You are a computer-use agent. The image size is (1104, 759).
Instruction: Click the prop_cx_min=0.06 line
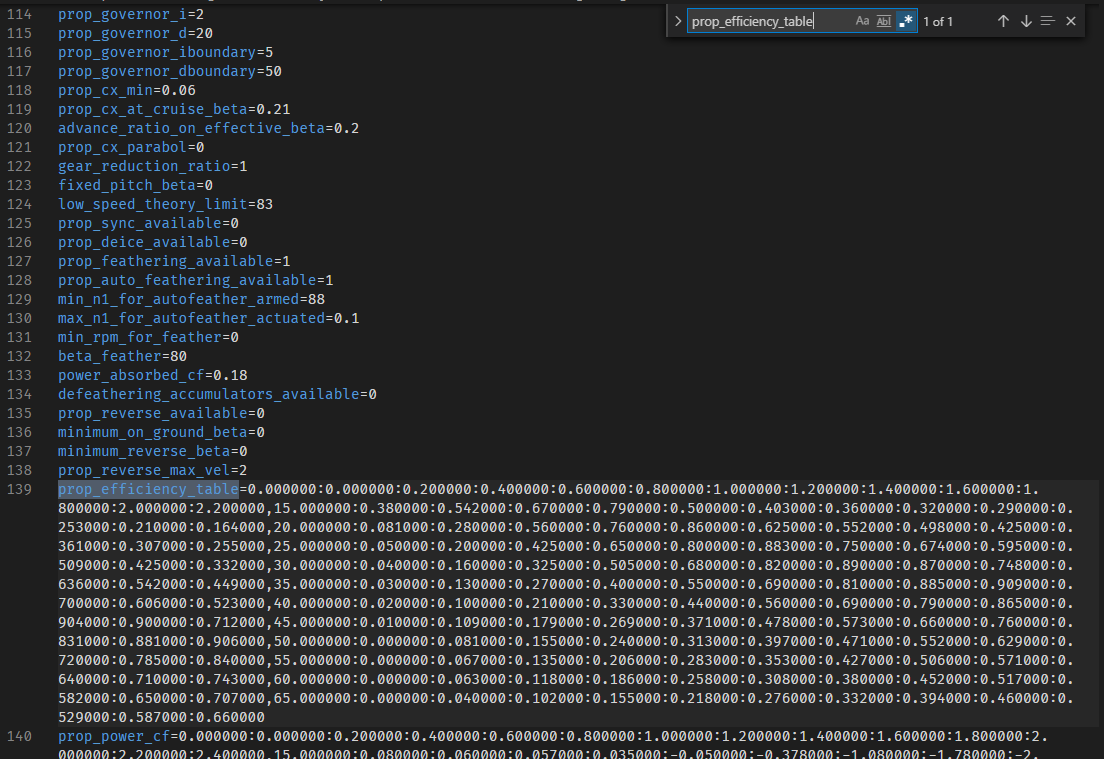pyautogui.click(x=127, y=90)
